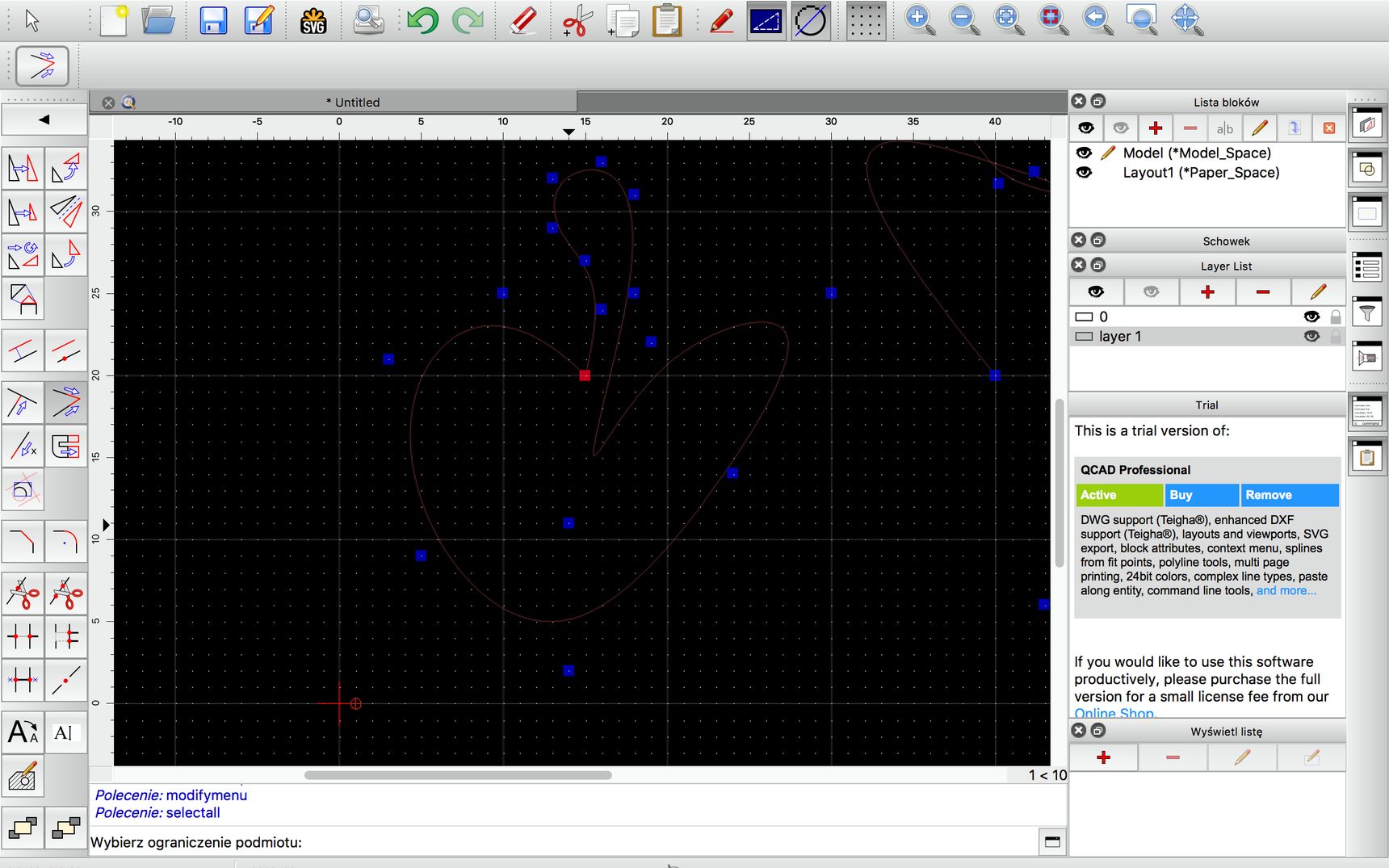Image resolution: width=1389 pixels, height=868 pixels.
Task: Edit layer attributes with pencil icon
Action: point(1318,291)
